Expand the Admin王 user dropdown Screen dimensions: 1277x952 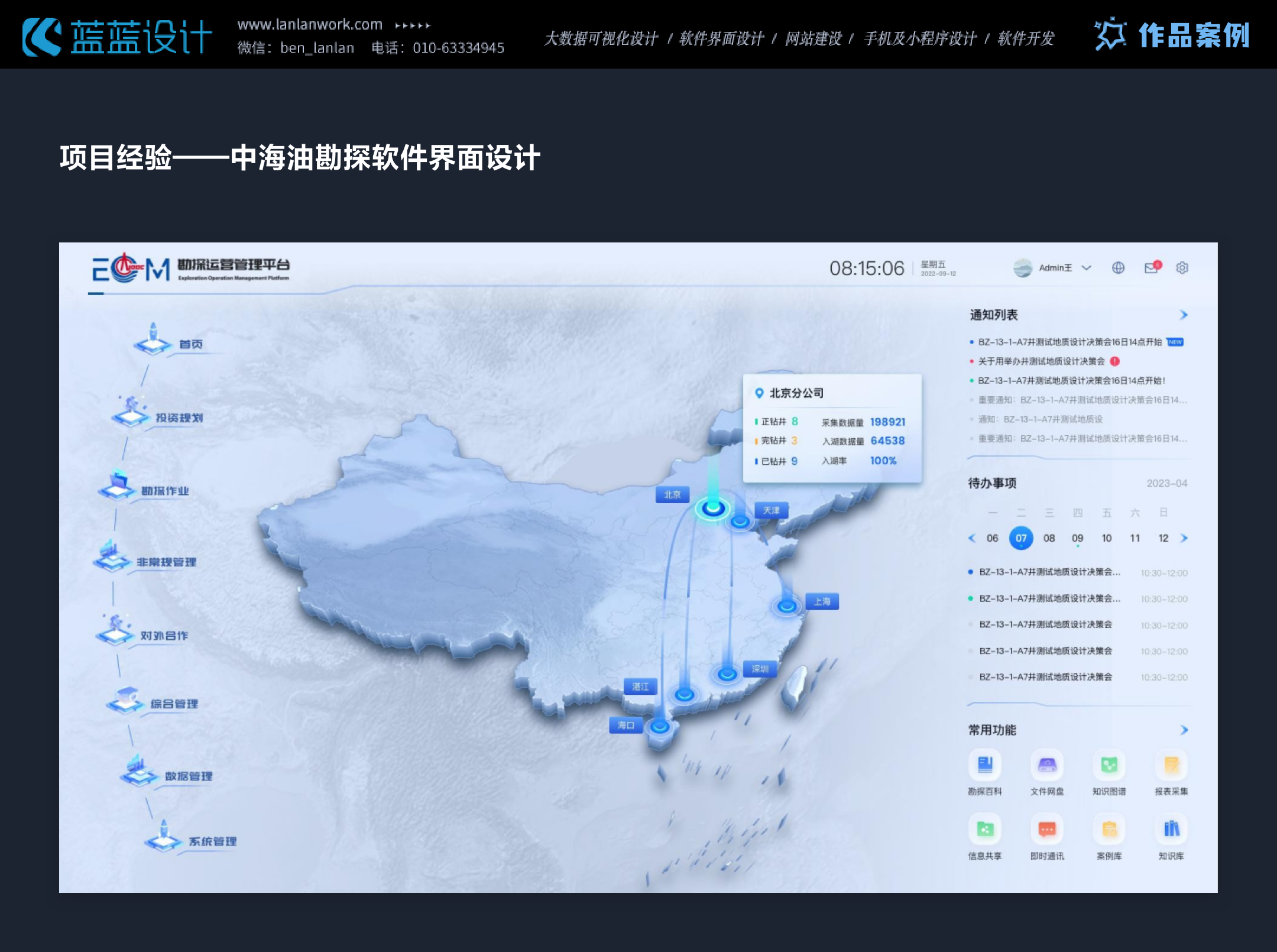[1086, 268]
